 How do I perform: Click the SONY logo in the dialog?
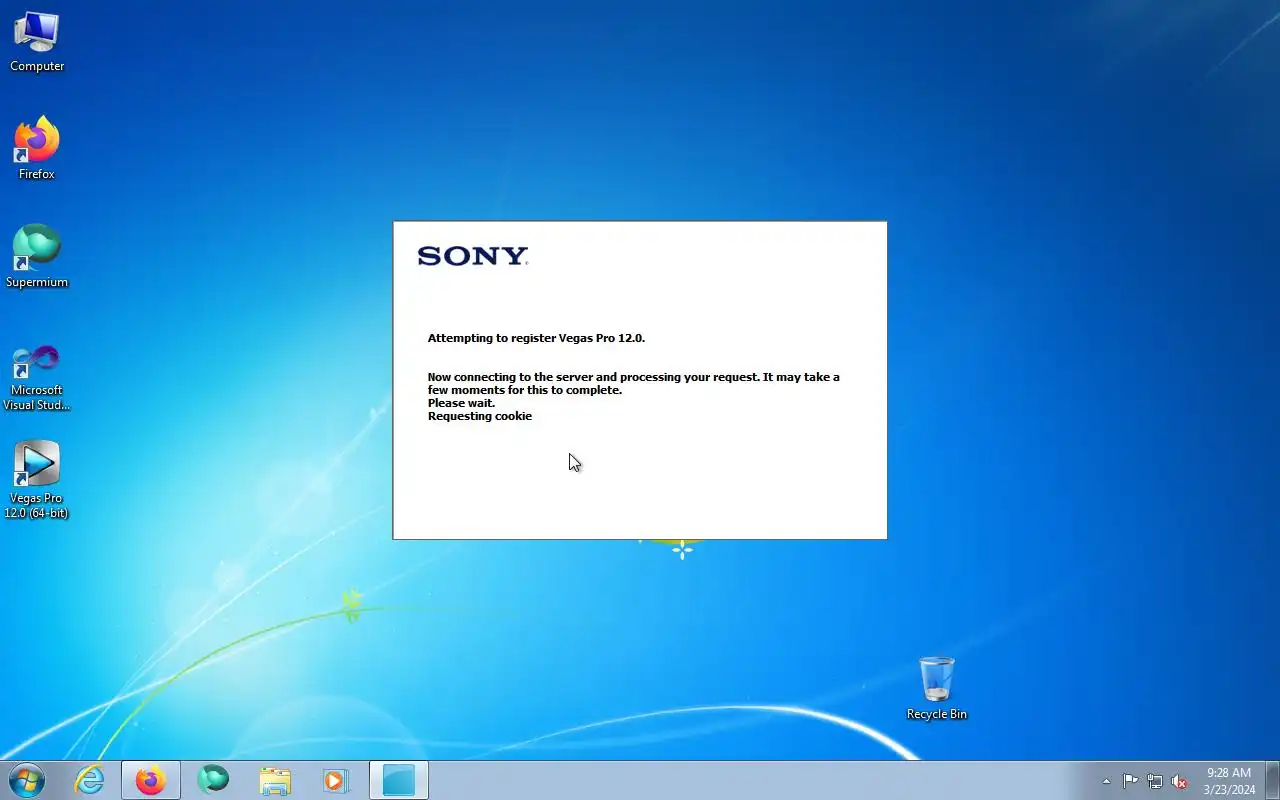point(473,256)
